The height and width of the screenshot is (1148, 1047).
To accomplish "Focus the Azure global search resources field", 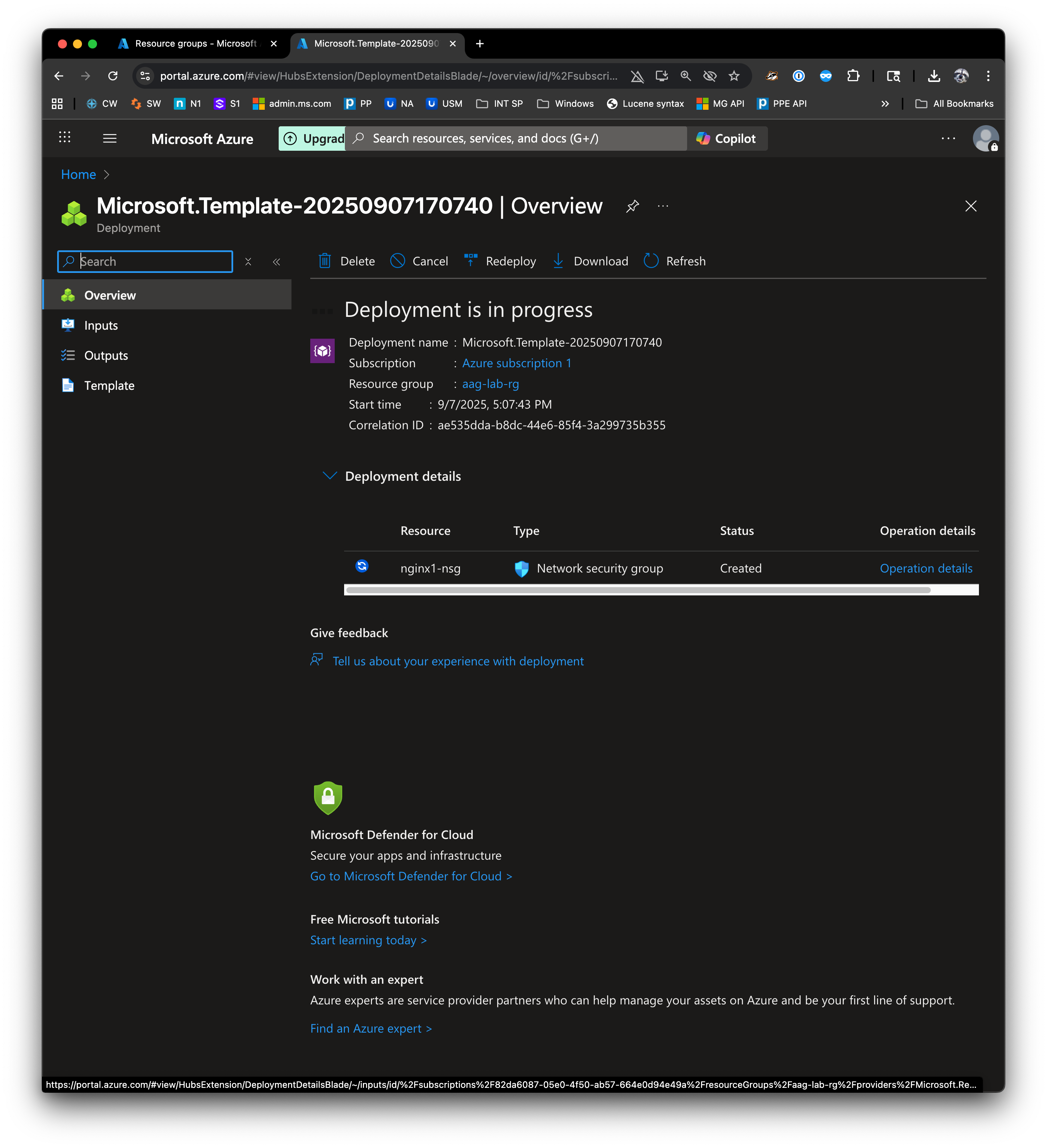I will [516, 138].
